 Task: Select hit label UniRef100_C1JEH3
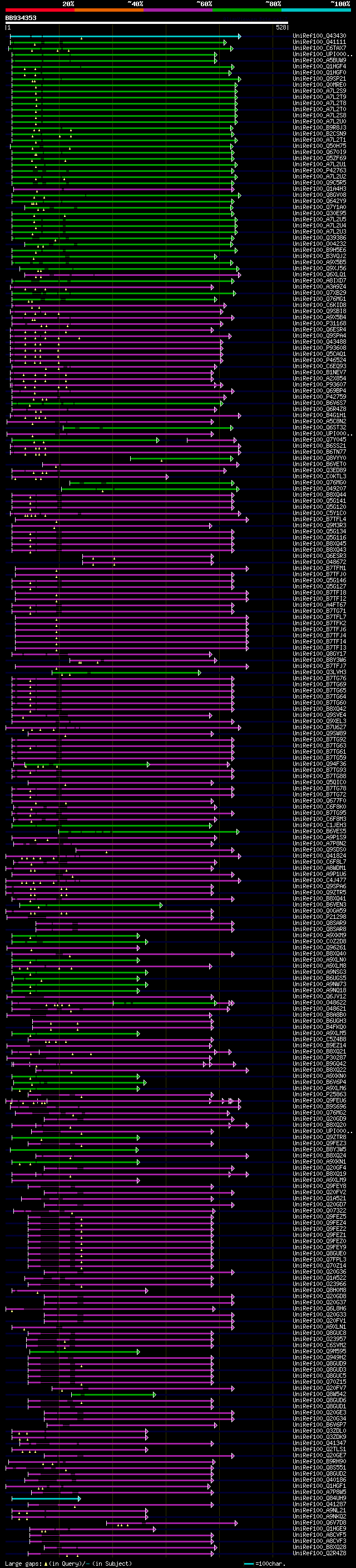pyautogui.click(x=319, y=826)
